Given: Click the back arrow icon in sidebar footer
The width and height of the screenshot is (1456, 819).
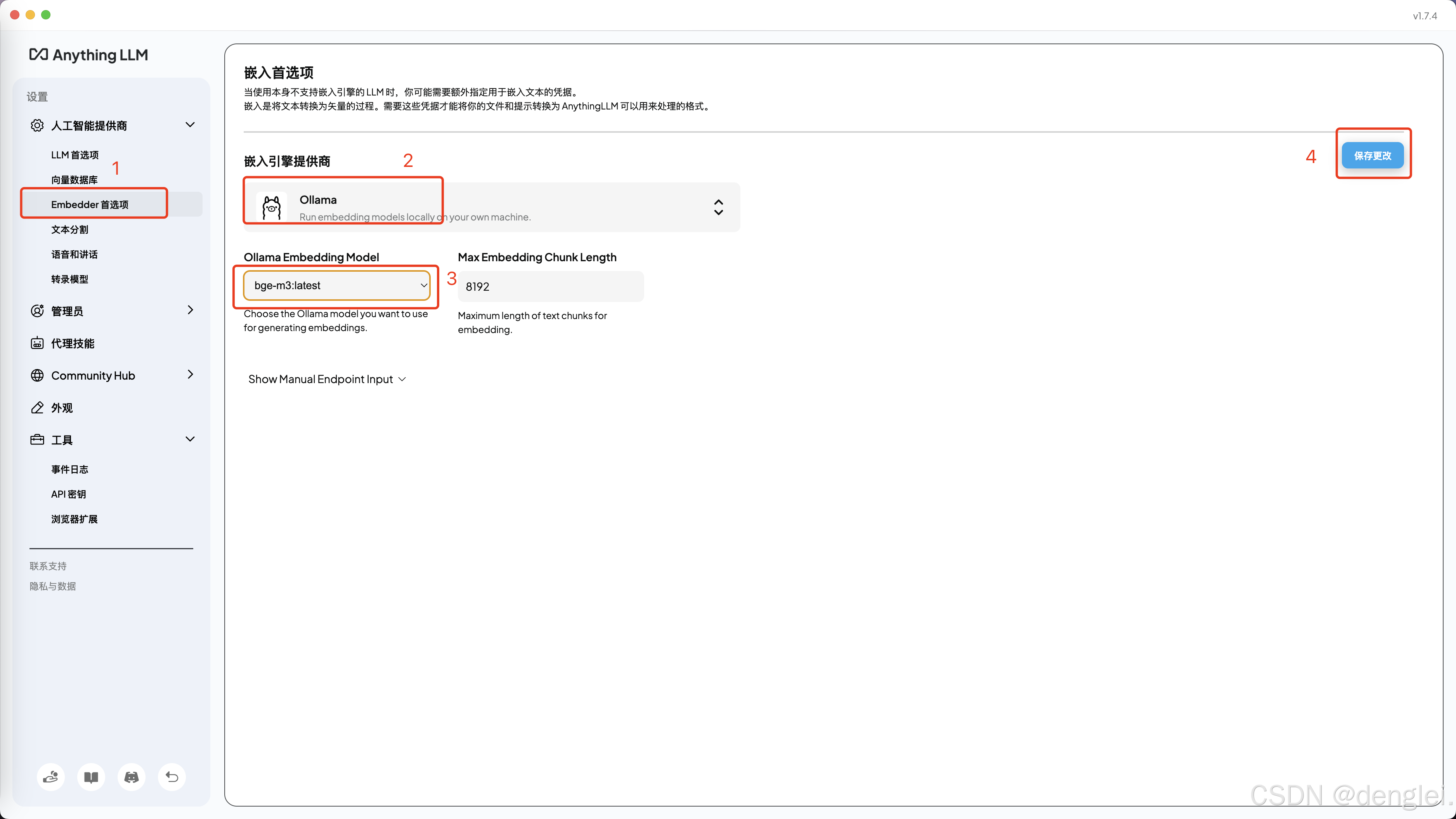Looking at the screenshot, I should coord(172,777).
